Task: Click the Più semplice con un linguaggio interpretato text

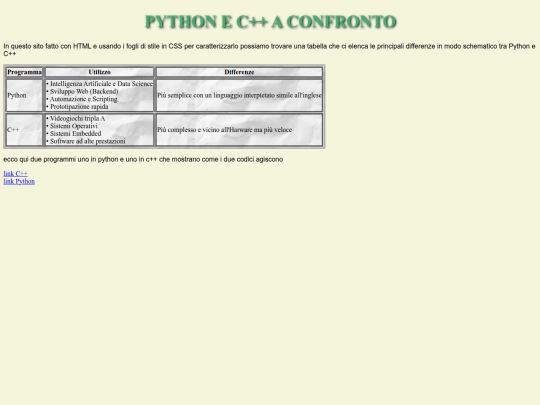Action: (239, 95)
